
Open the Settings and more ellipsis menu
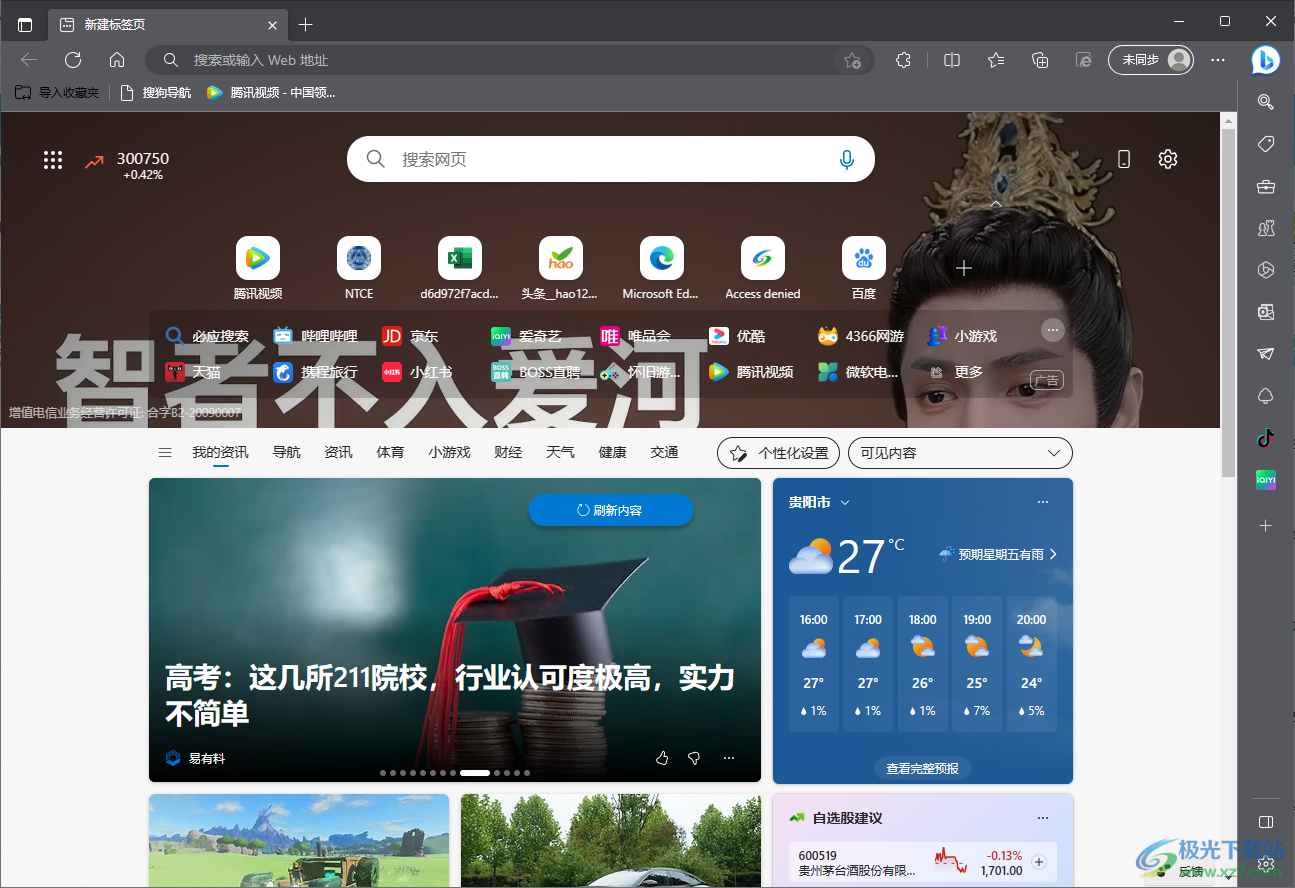(x=1218, y=60)
